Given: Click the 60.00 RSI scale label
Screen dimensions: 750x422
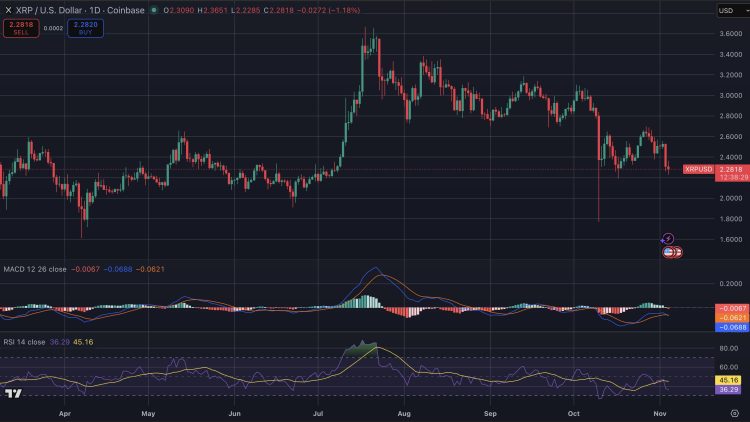Looking at the screenshot, I should [729, 367].
